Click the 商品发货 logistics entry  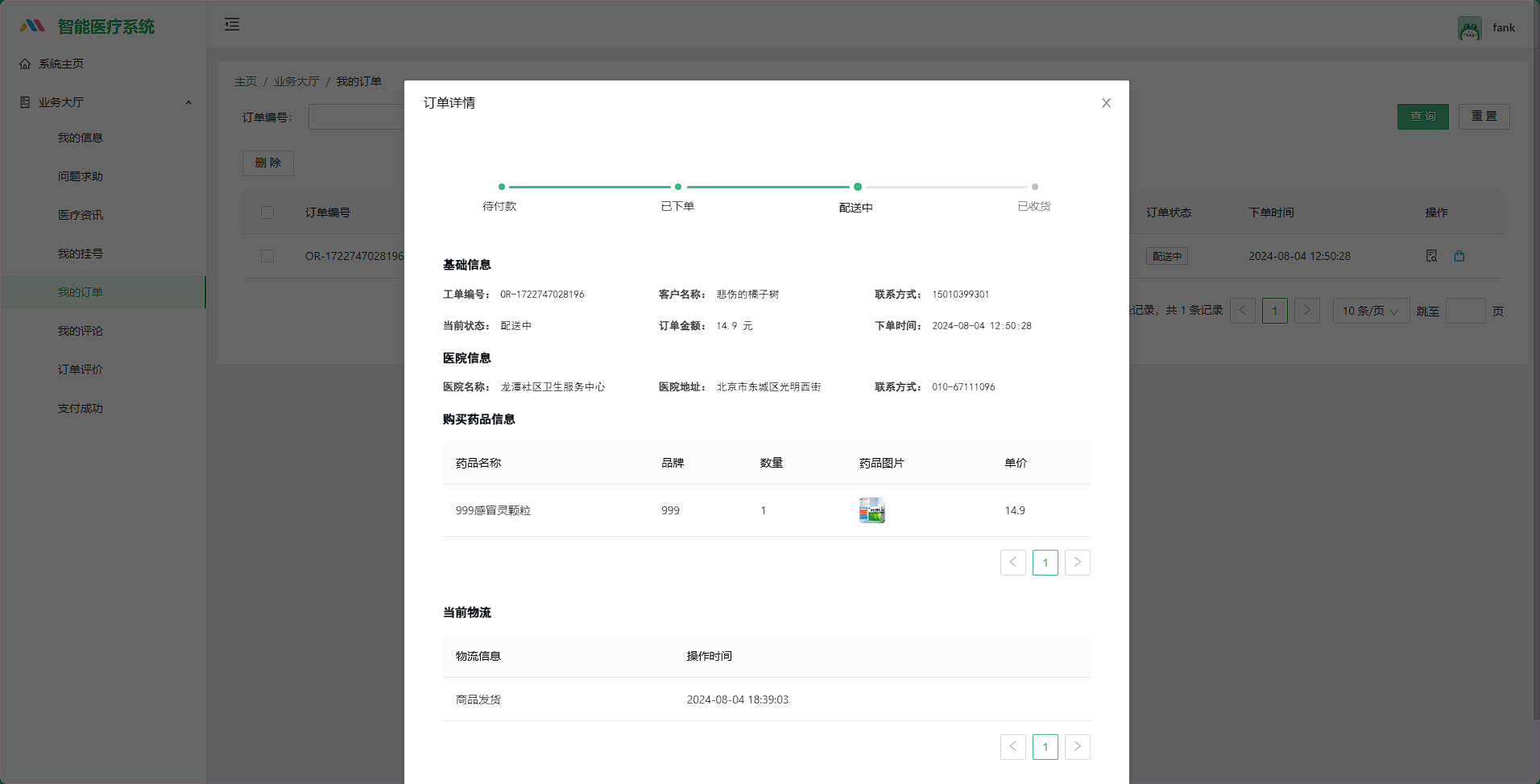tap(478, 699)
